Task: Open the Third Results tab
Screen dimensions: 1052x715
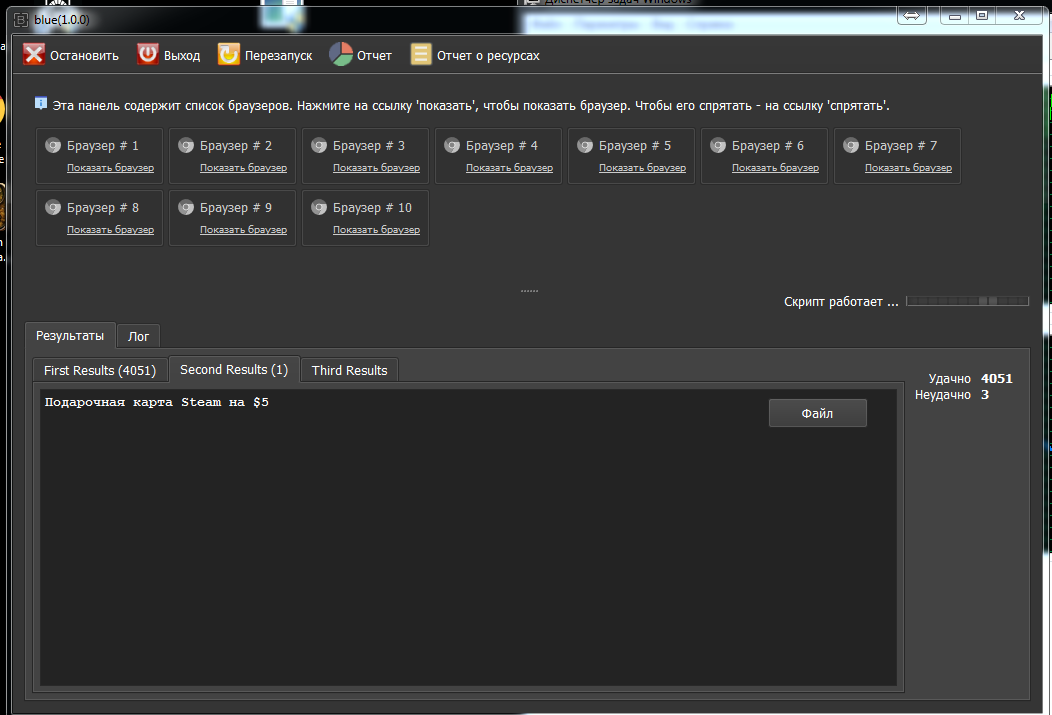Action: [350, 370]
